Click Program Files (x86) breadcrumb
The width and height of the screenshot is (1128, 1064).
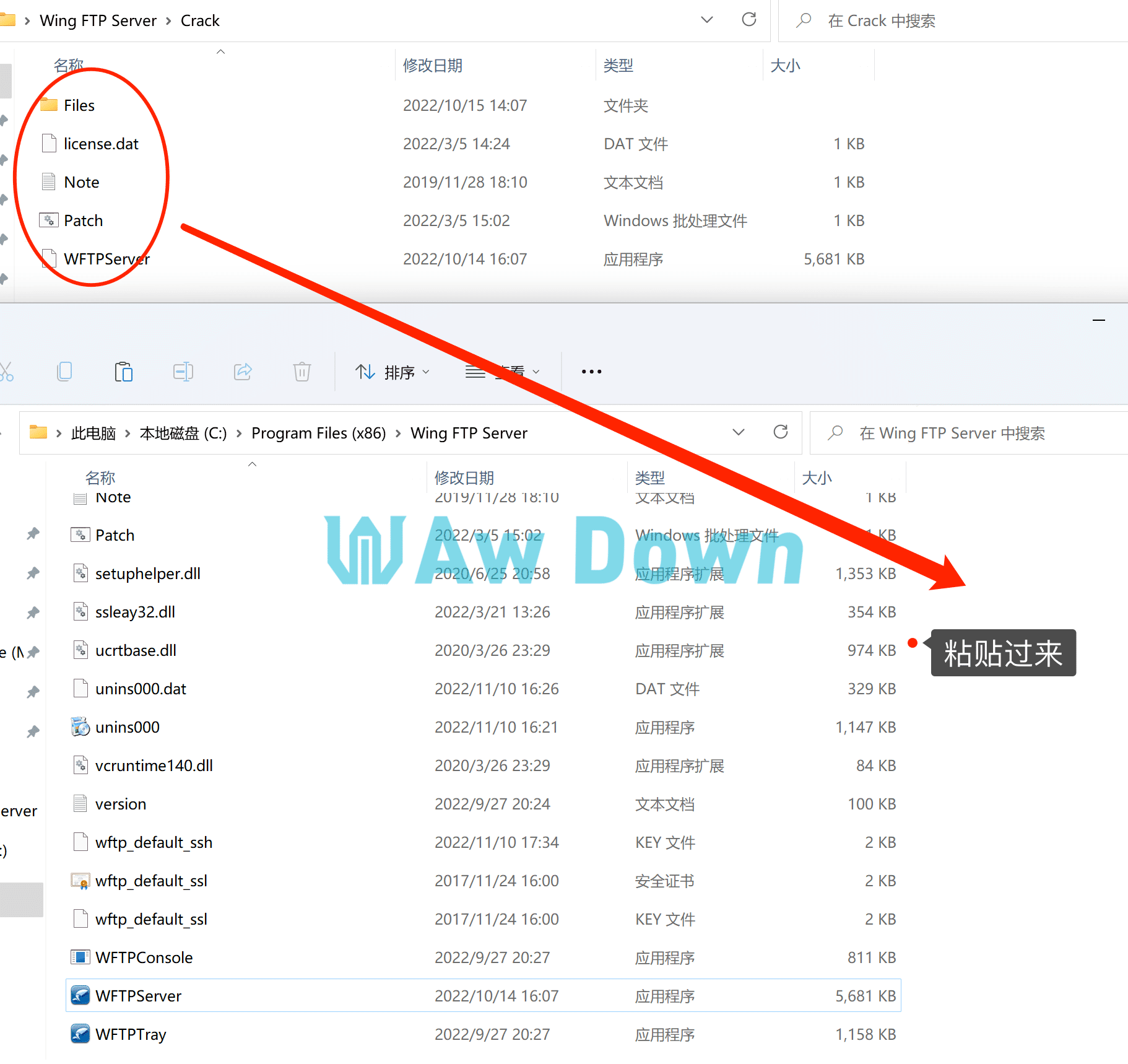[x=318, y=433]
